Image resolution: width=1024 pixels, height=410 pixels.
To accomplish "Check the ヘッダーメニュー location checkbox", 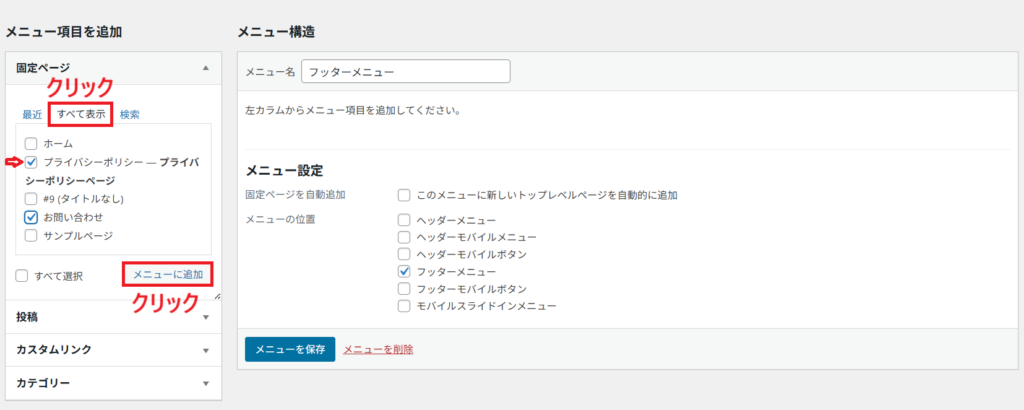I will [404, 220].
